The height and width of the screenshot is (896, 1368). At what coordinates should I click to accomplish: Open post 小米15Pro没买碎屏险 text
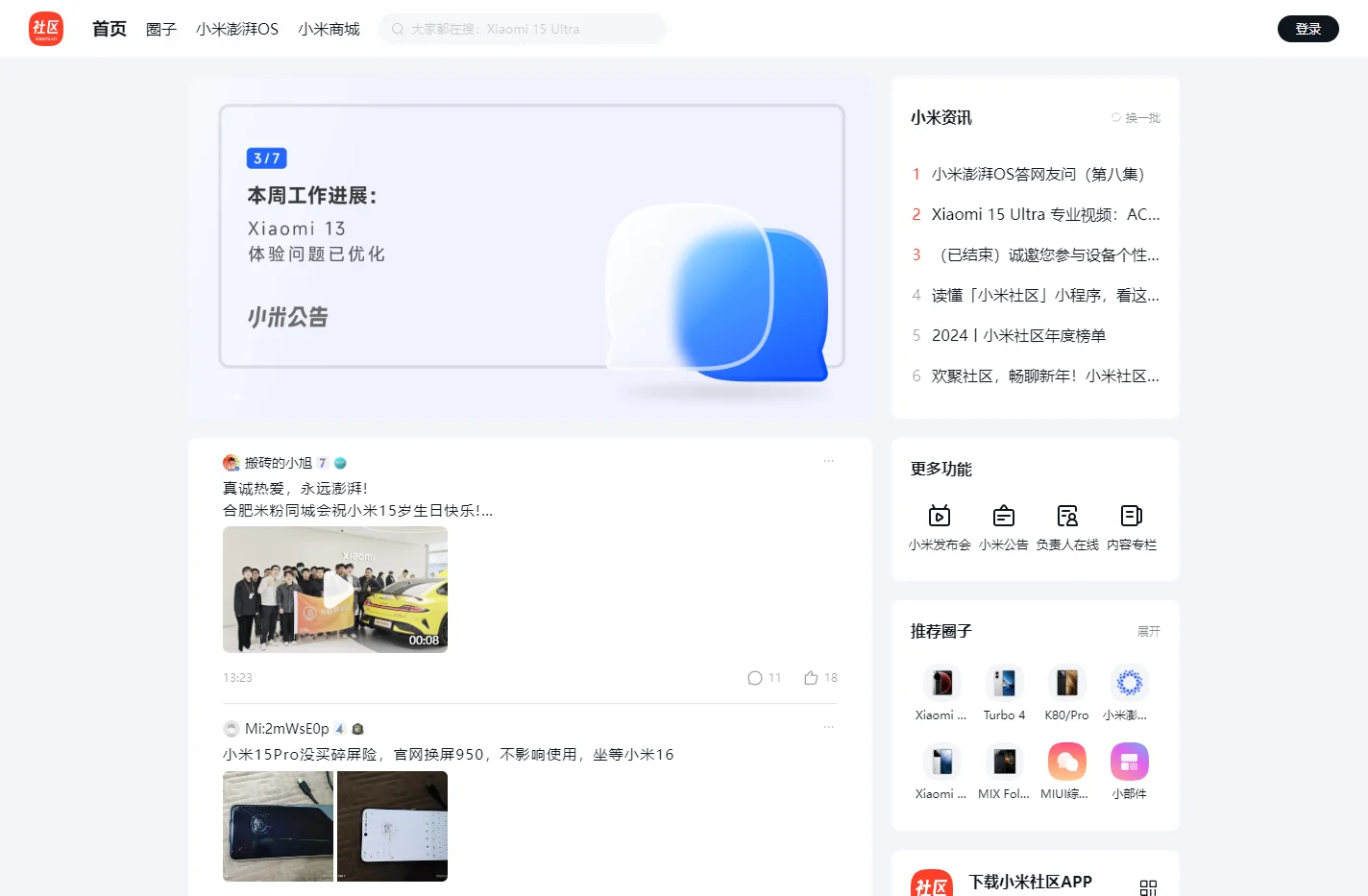pos(449,755)
